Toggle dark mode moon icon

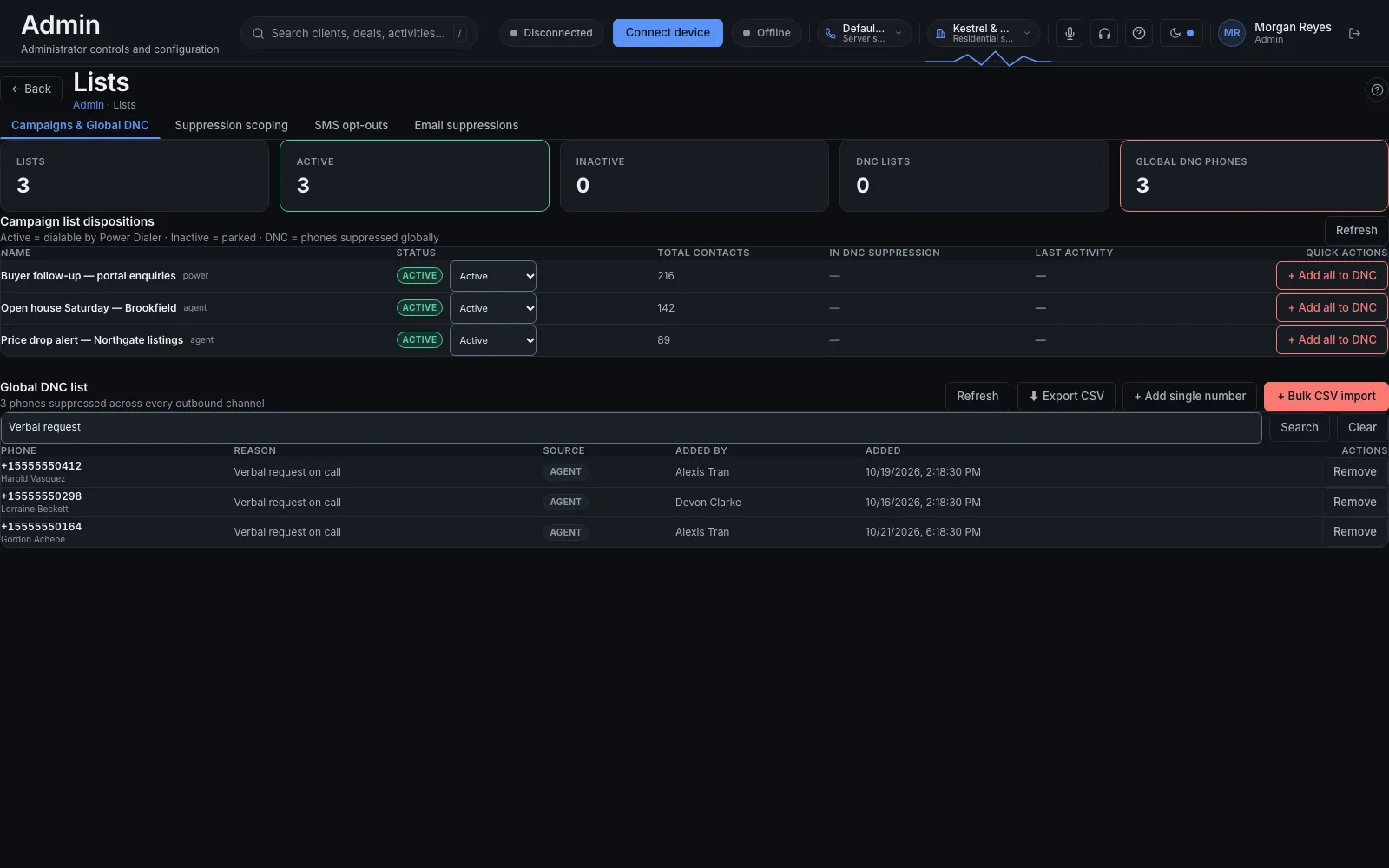(1182, 33)
